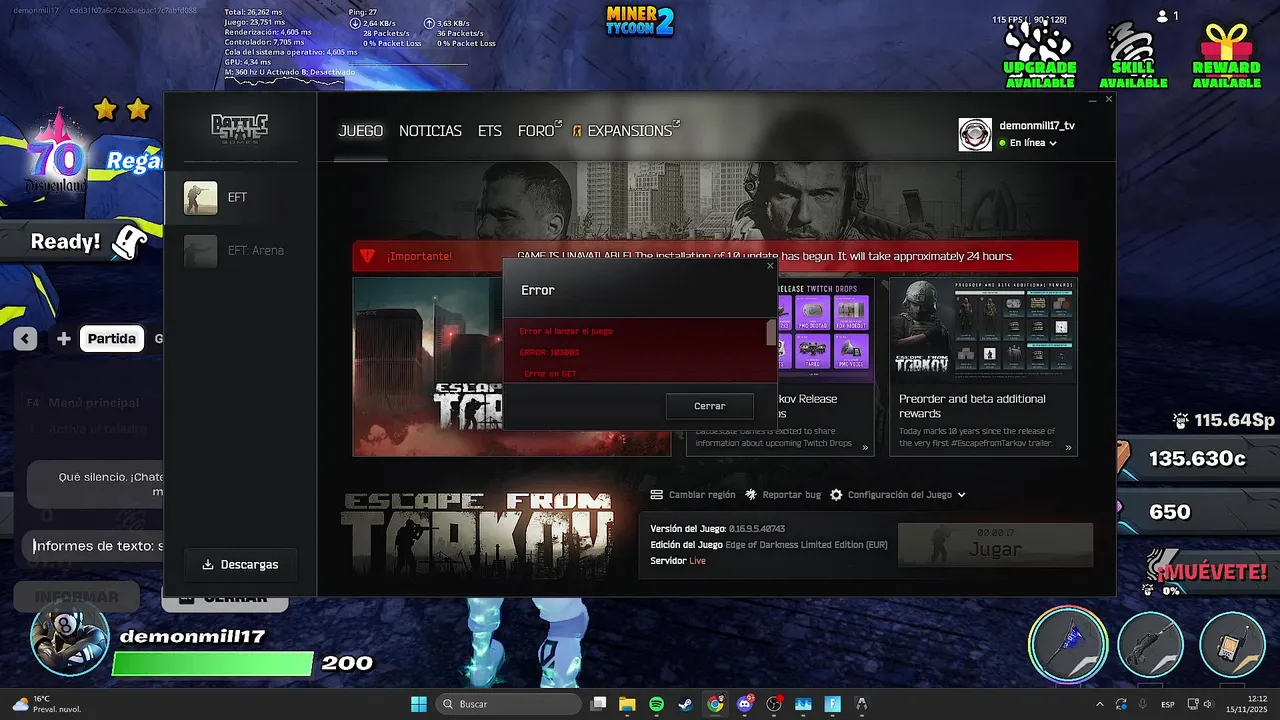Click the plus button beside Partida
1280x720 pixels.
(x=63, y=339)
